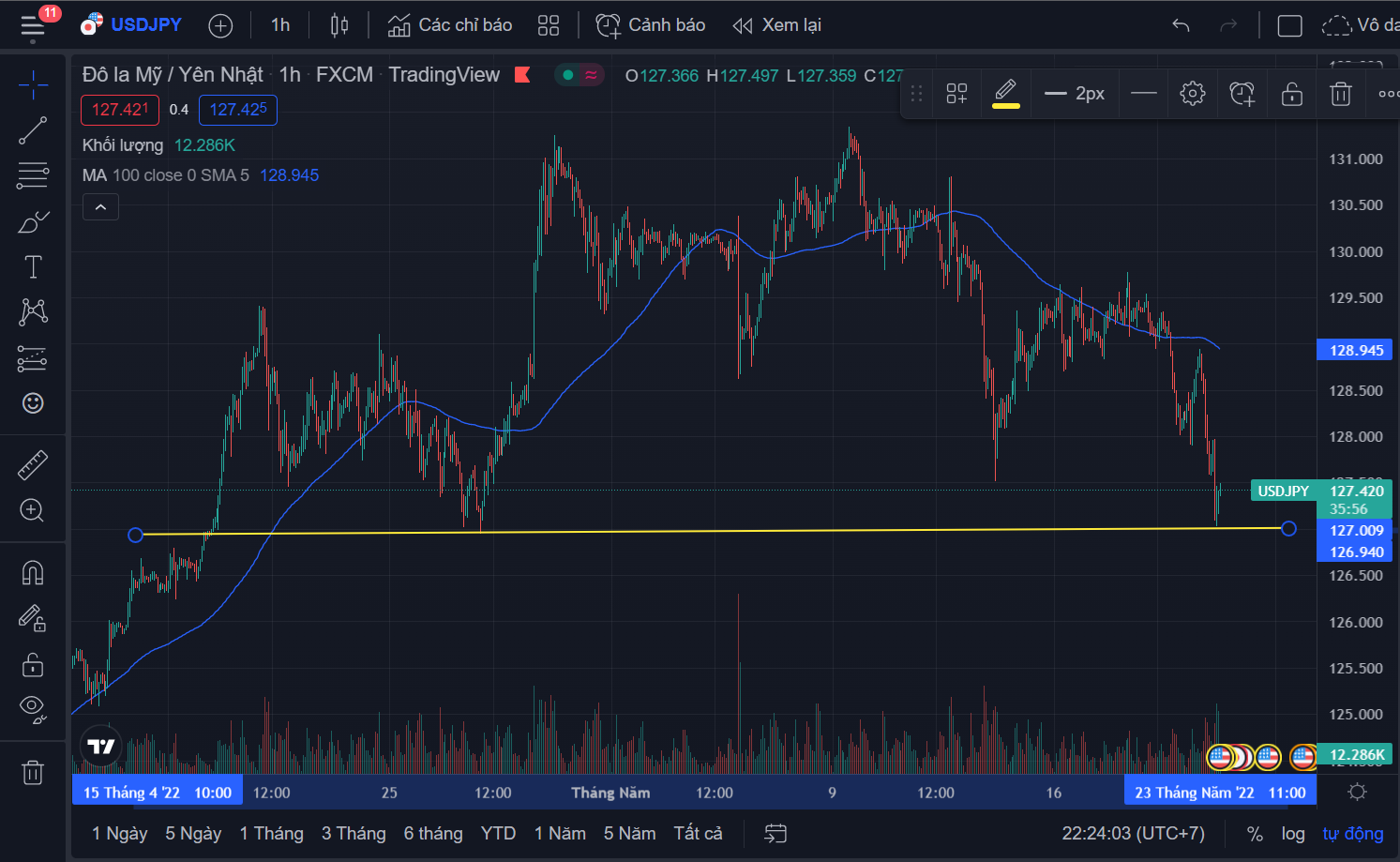
Task: Toggle log scale mode
Action: (1293, 834)
